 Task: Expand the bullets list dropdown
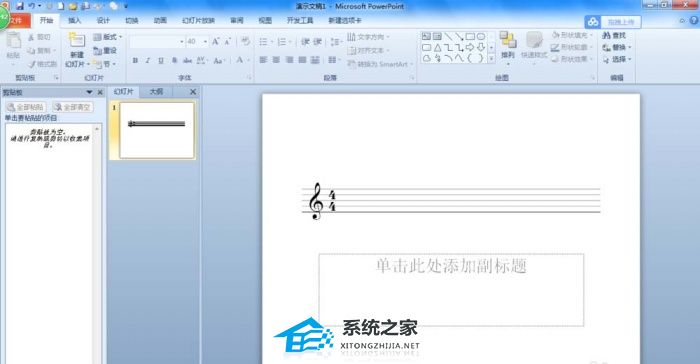tap(271, 42)
